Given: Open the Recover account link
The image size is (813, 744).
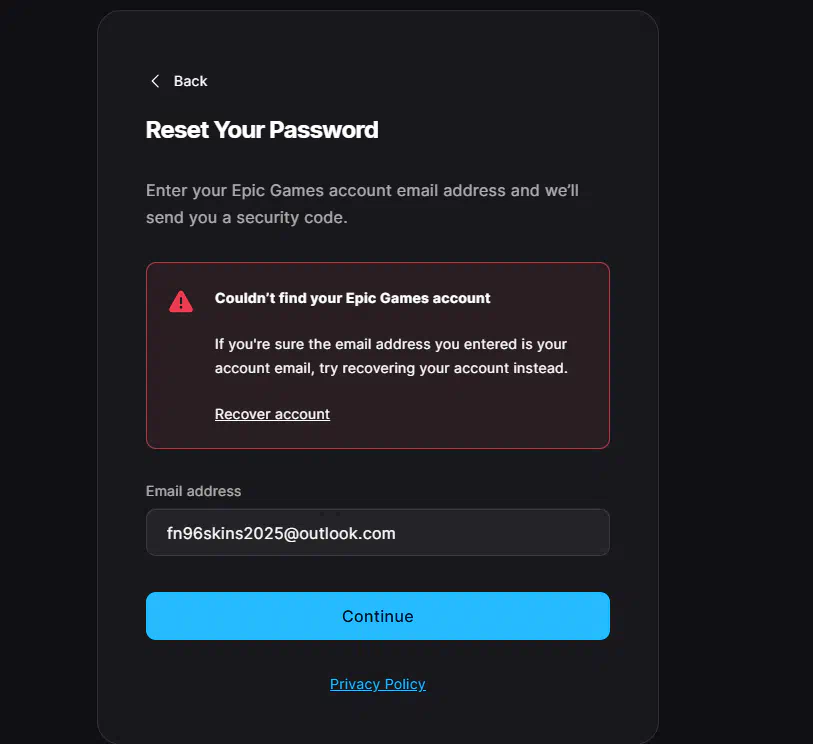Looking at the screenshot, I should pyautogui.click(x=272, y=414).
